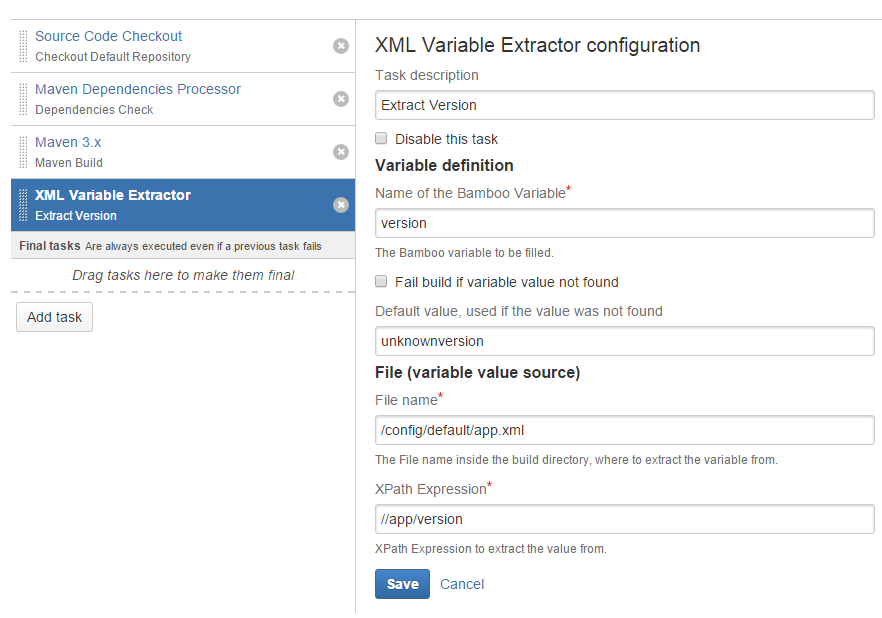Select the Maven Dependencies Processor task
882x618 pixels.
coord(138,89)
